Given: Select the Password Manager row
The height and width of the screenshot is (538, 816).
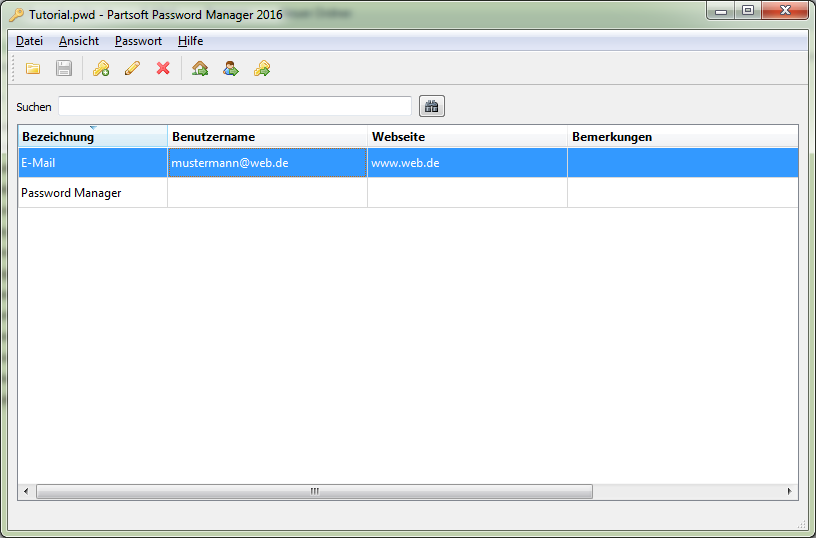Looking at the screenshot, I should coord(92,193).
